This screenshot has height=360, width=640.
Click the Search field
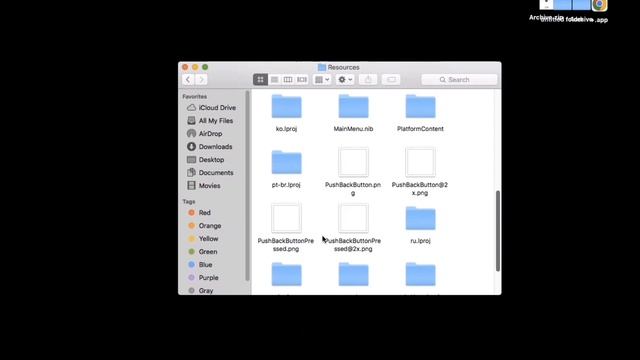tap(459, 80)
